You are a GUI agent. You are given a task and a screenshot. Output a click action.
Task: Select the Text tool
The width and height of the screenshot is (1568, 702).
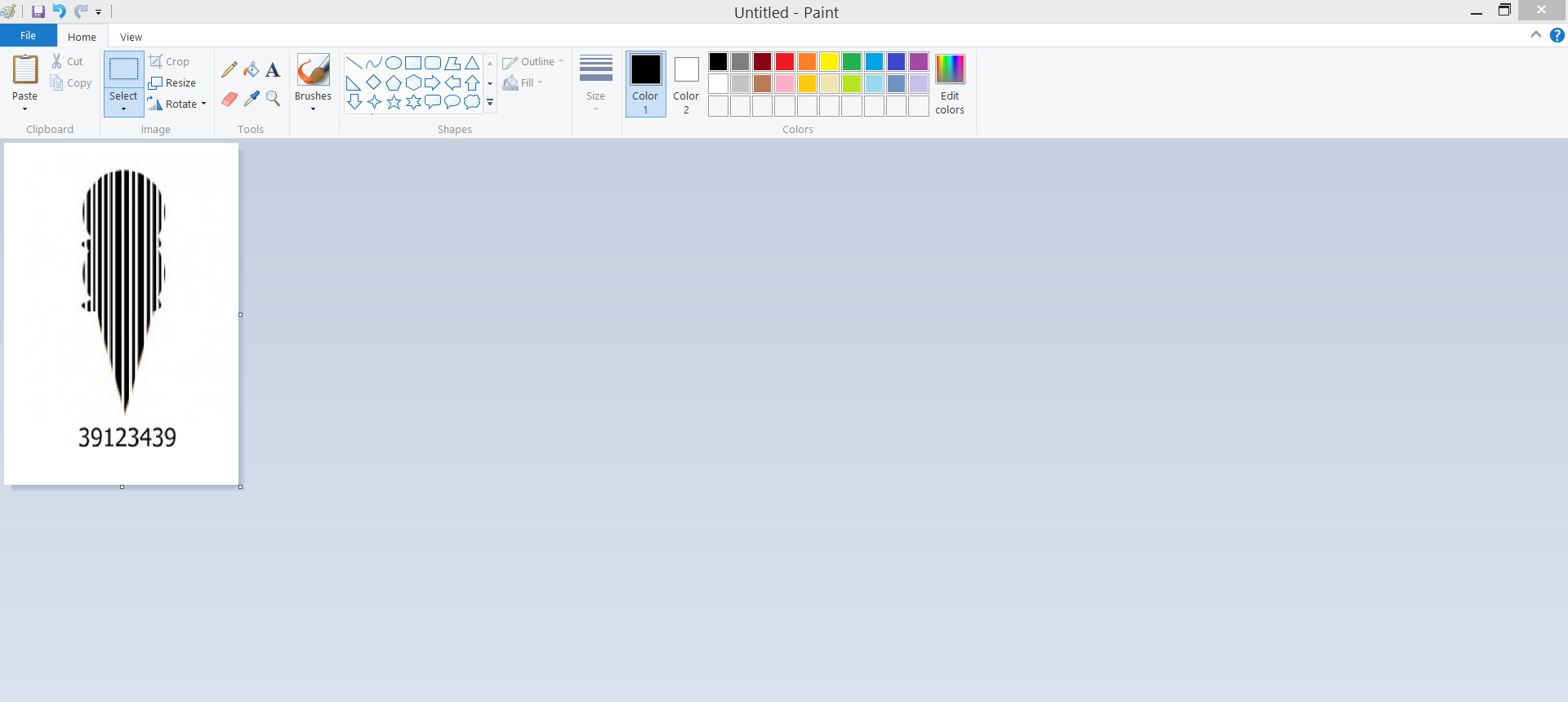click(x=273, y=70)
